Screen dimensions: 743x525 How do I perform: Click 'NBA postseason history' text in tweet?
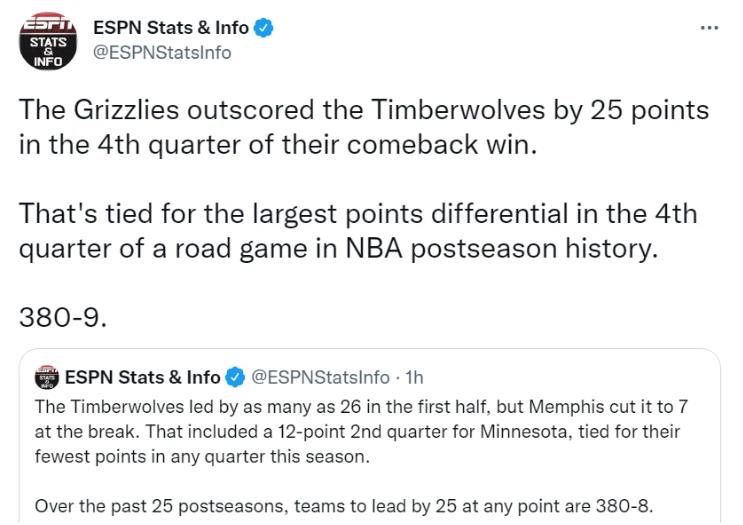pos(502,249)
